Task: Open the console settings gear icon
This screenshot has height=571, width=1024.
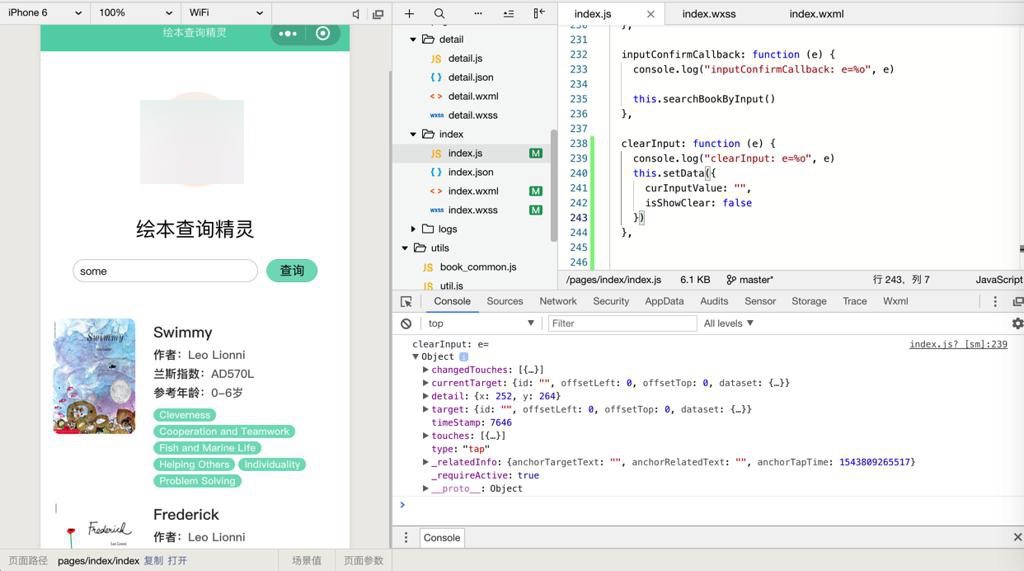Action: (1017, 323)
